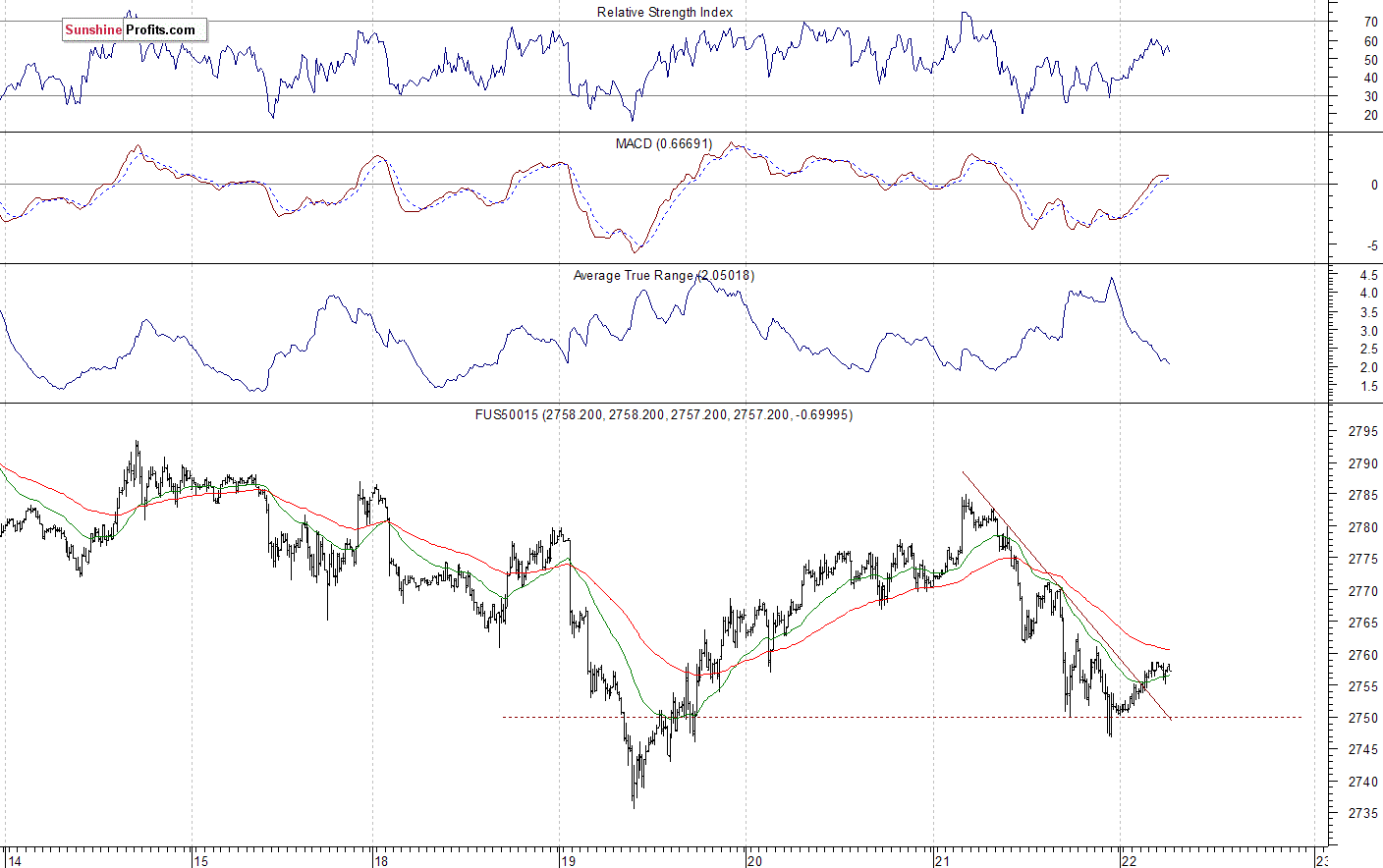The width and height of the screenshot is (1383, 868).
Task: Click the 3.5 label on ATR axis
Action: [1368, 312]
